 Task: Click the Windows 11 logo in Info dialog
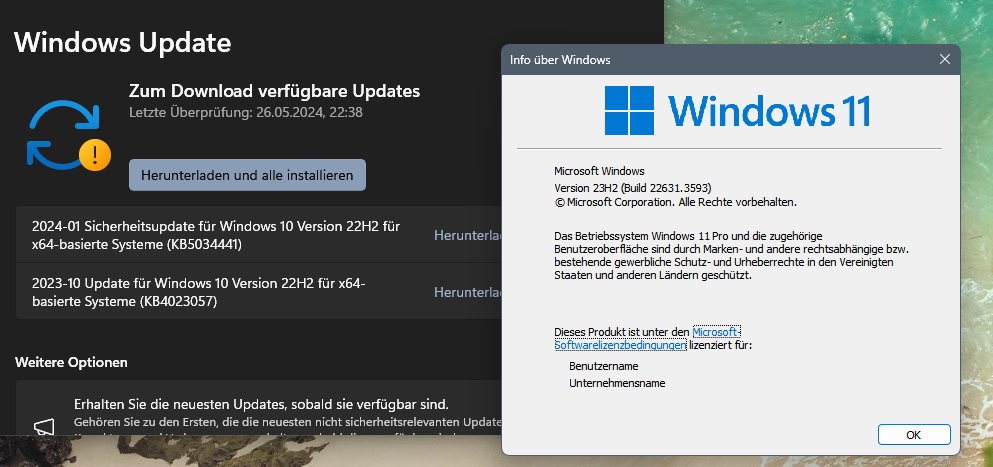pos(737,110)
